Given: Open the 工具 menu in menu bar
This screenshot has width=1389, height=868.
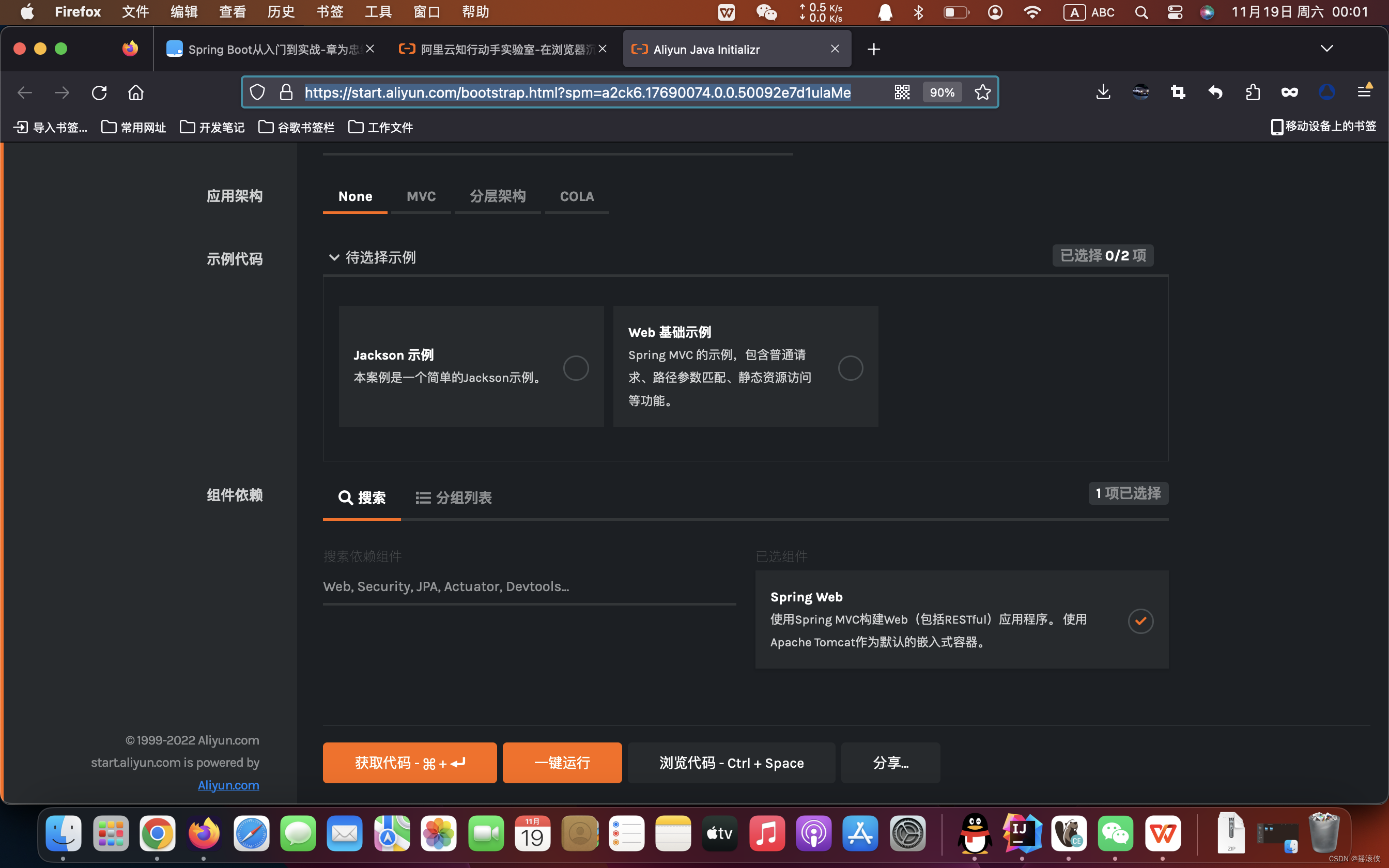Looking at the screenshot, I should point(378,11).
